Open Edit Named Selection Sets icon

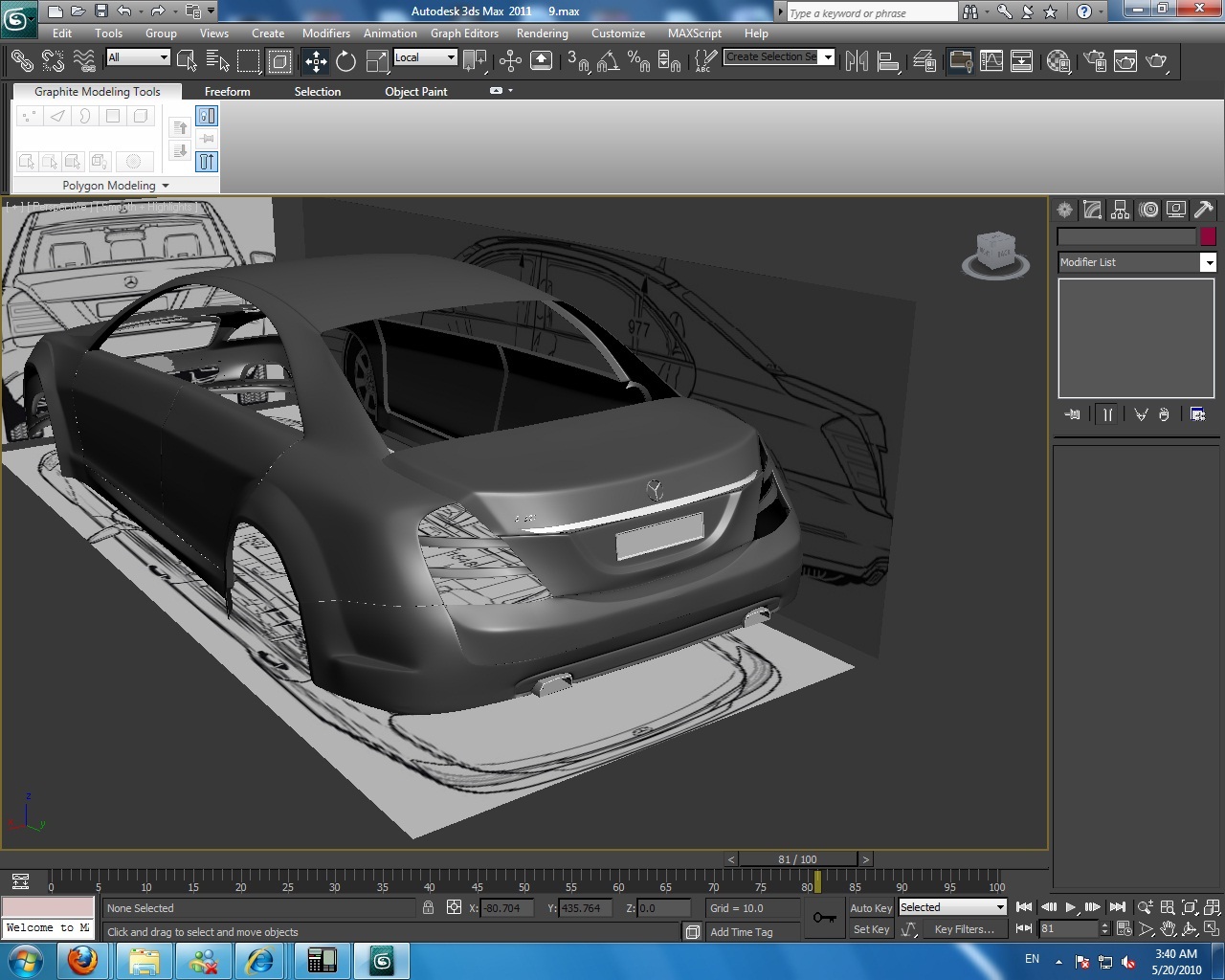pos(705,61)
